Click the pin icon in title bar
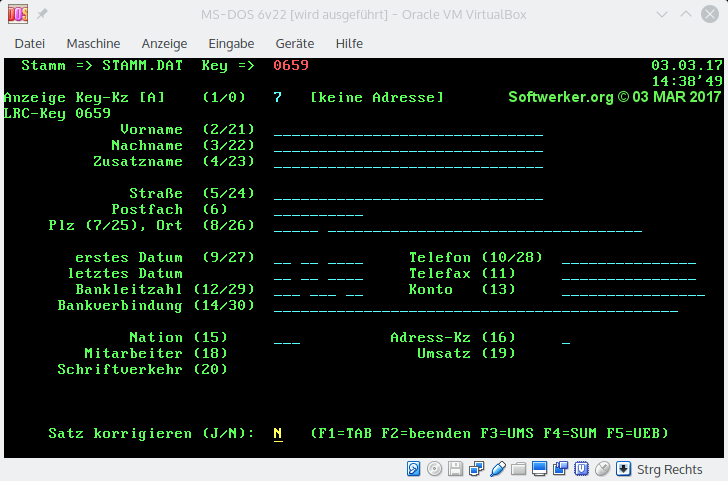Viewport: 728px width, 481px height. tap(43, 14)
